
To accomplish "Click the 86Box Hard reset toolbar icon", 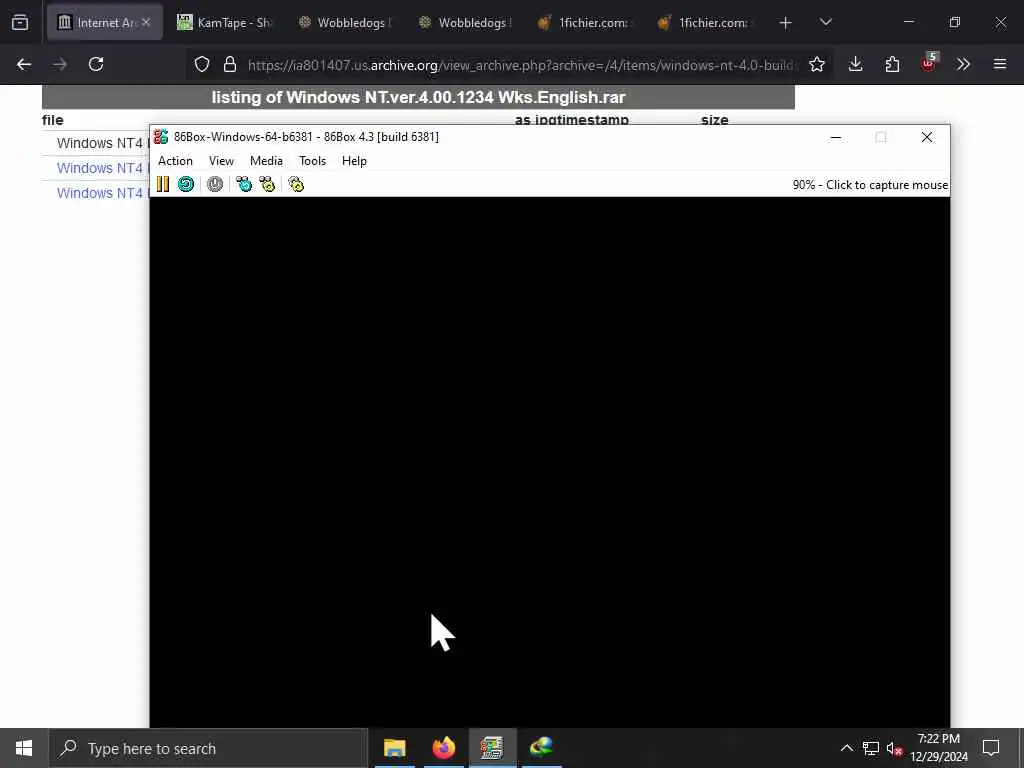I will pos(186,185).
